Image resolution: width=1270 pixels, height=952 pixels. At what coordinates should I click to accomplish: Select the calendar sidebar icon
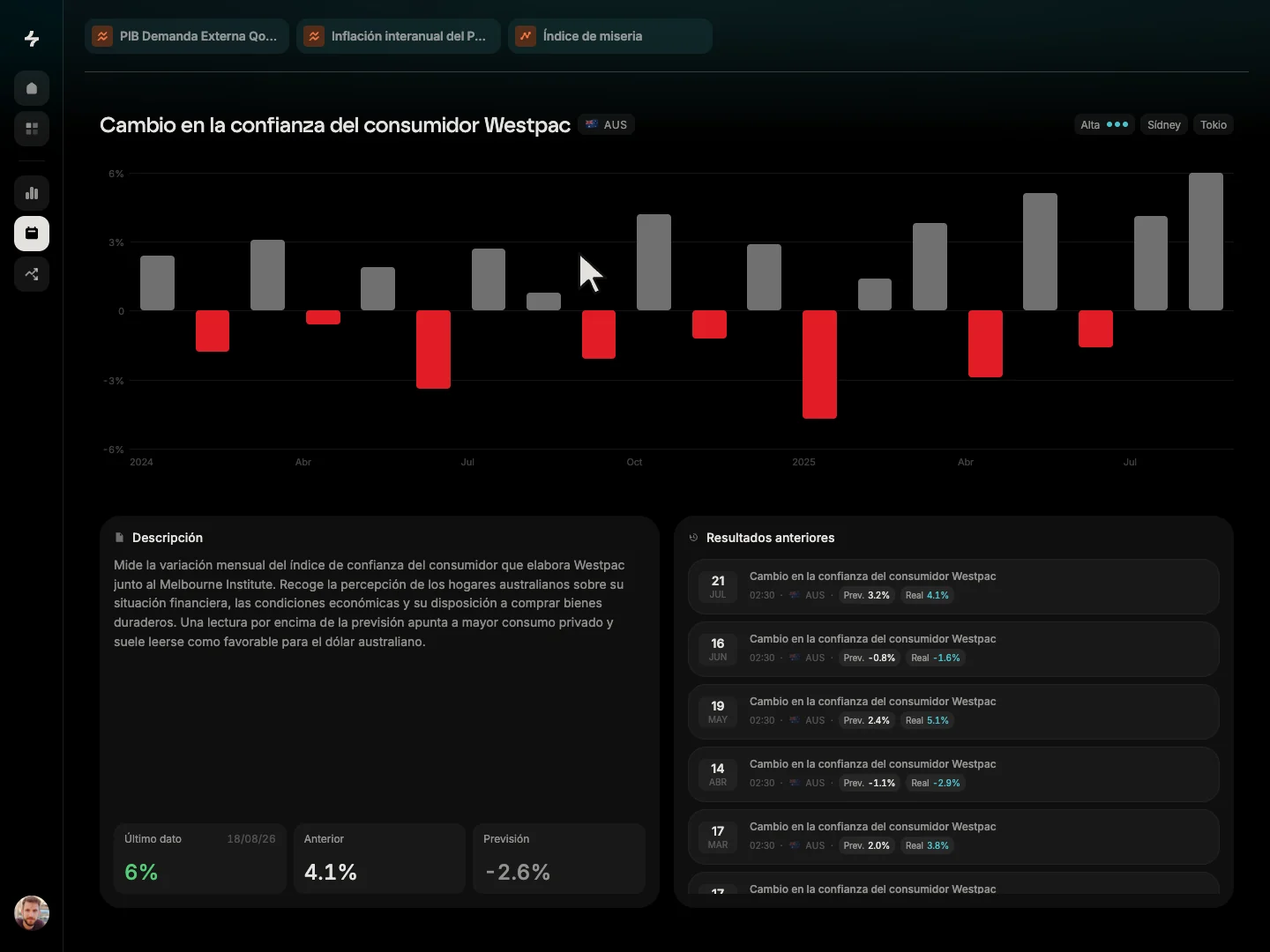click(32, 234)
